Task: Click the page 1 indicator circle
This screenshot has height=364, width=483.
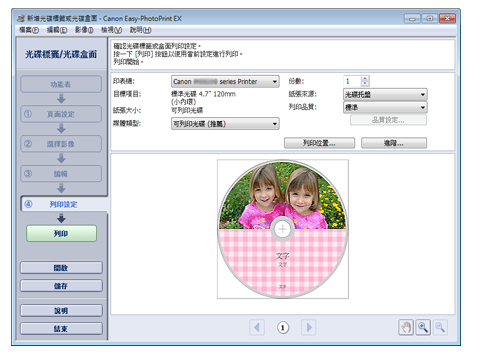Action: point(283,328)
